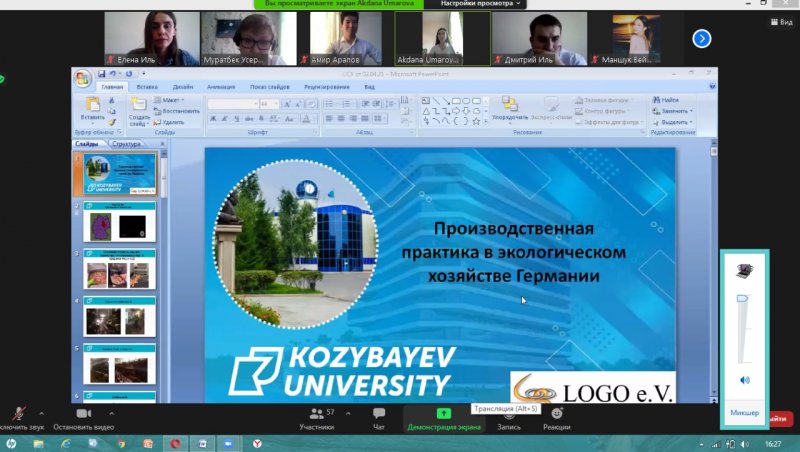Viewport: 800px width, 452px height.
Task: Select slide 4 thumbnail in panel
Action: point(119,317)
